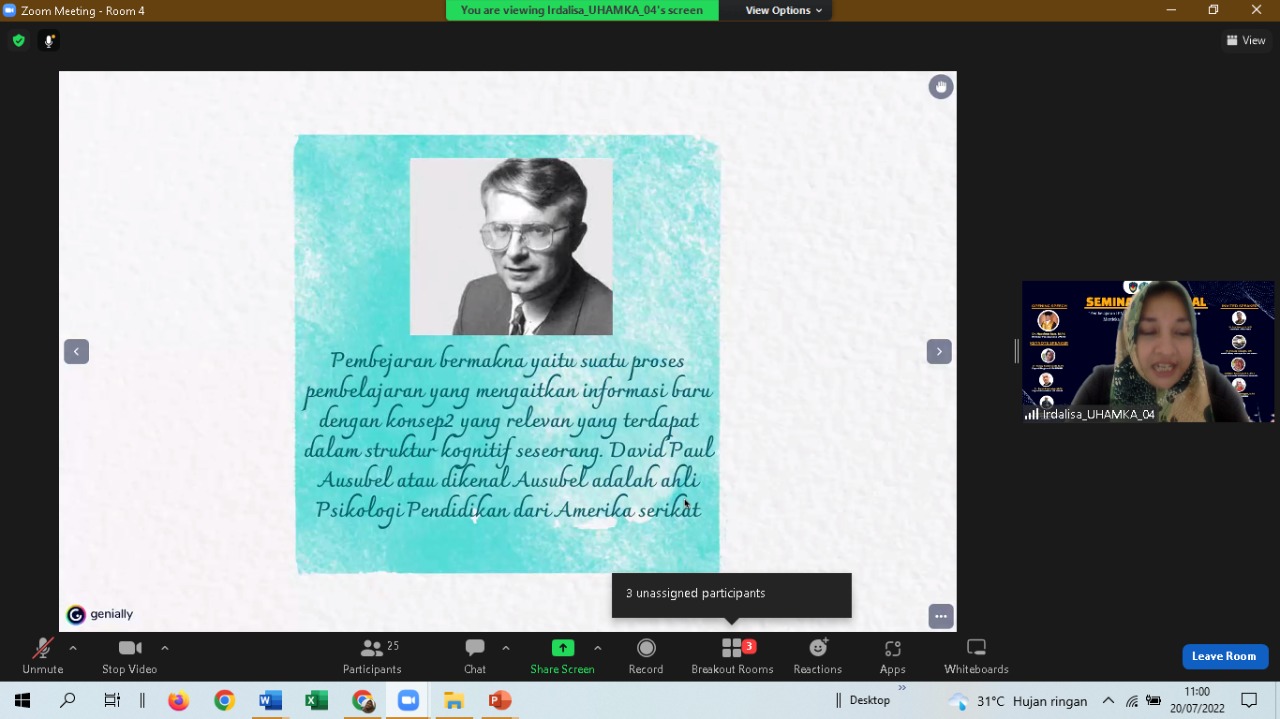The height and width of the screenshot is (719, 1280).
Task: Click the green Share Screen icon
Action: [x=563, y=648]
